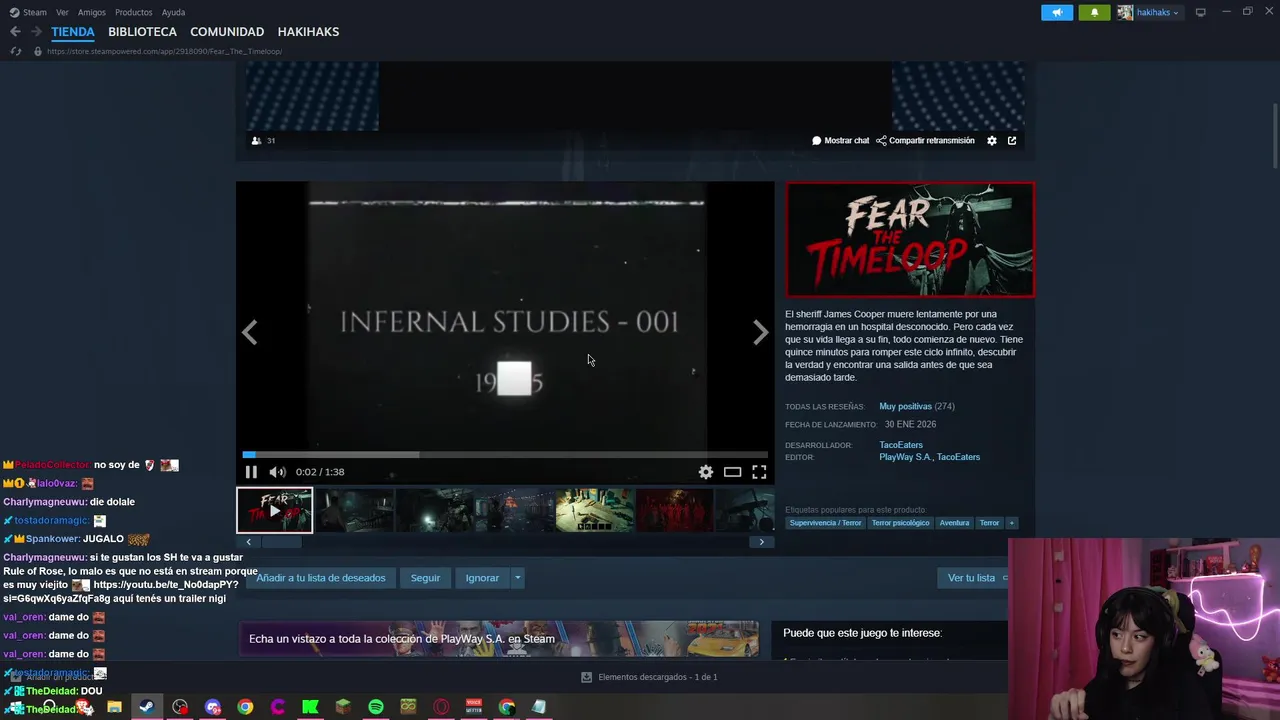Open the HAKIHAKS profile tab

[x=308, y=32]
